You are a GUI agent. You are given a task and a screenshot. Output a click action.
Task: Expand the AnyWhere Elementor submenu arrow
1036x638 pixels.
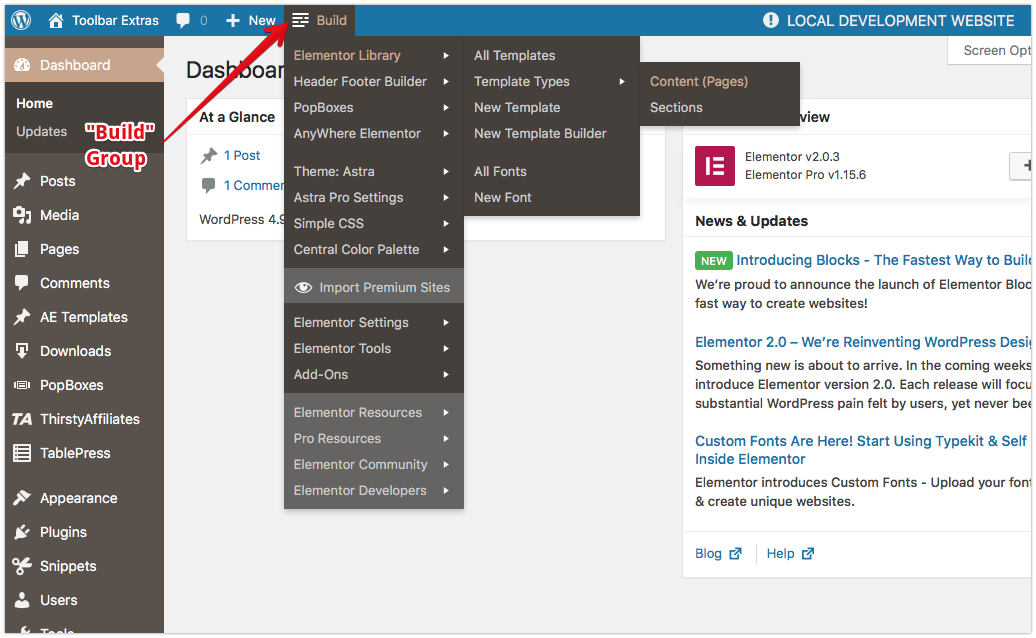click(x=447, y=133)
